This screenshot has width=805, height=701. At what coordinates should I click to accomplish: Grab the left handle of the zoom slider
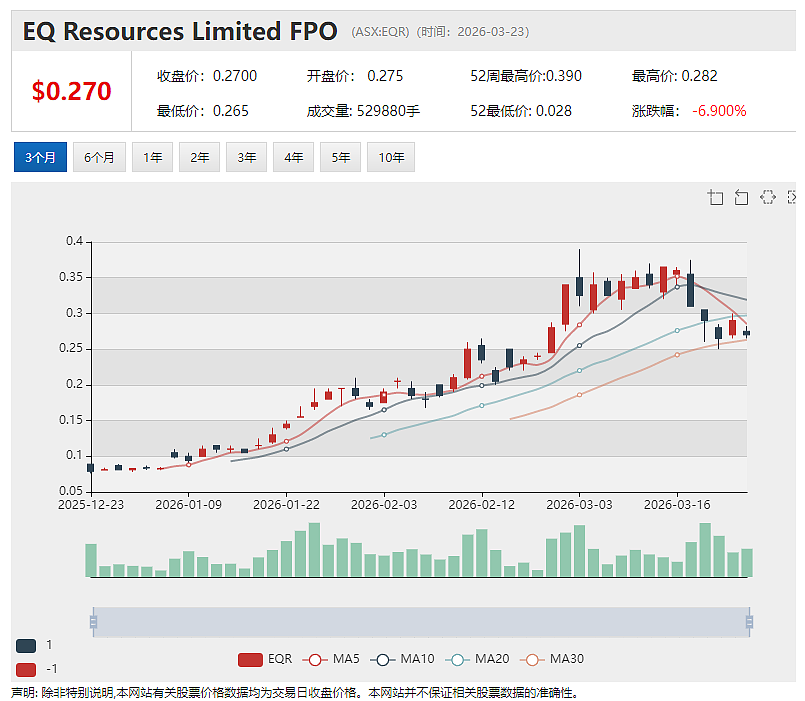93,622
